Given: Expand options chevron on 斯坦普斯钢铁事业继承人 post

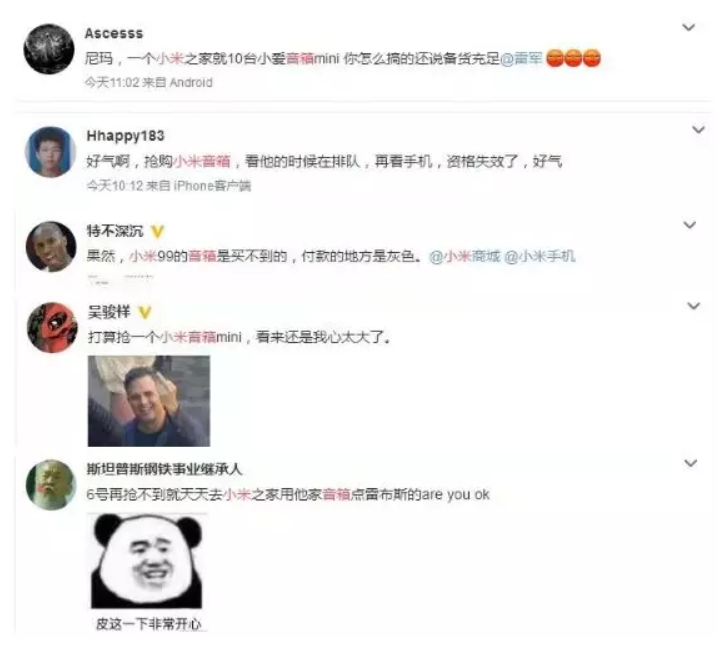Looking at the screenshot, I should click(691, 462).
